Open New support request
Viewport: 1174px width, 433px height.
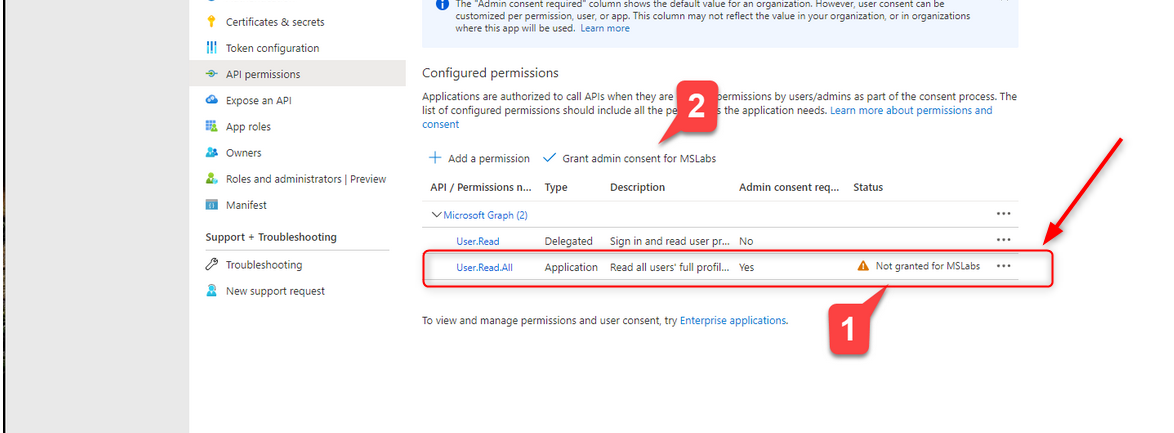[276, 291]
